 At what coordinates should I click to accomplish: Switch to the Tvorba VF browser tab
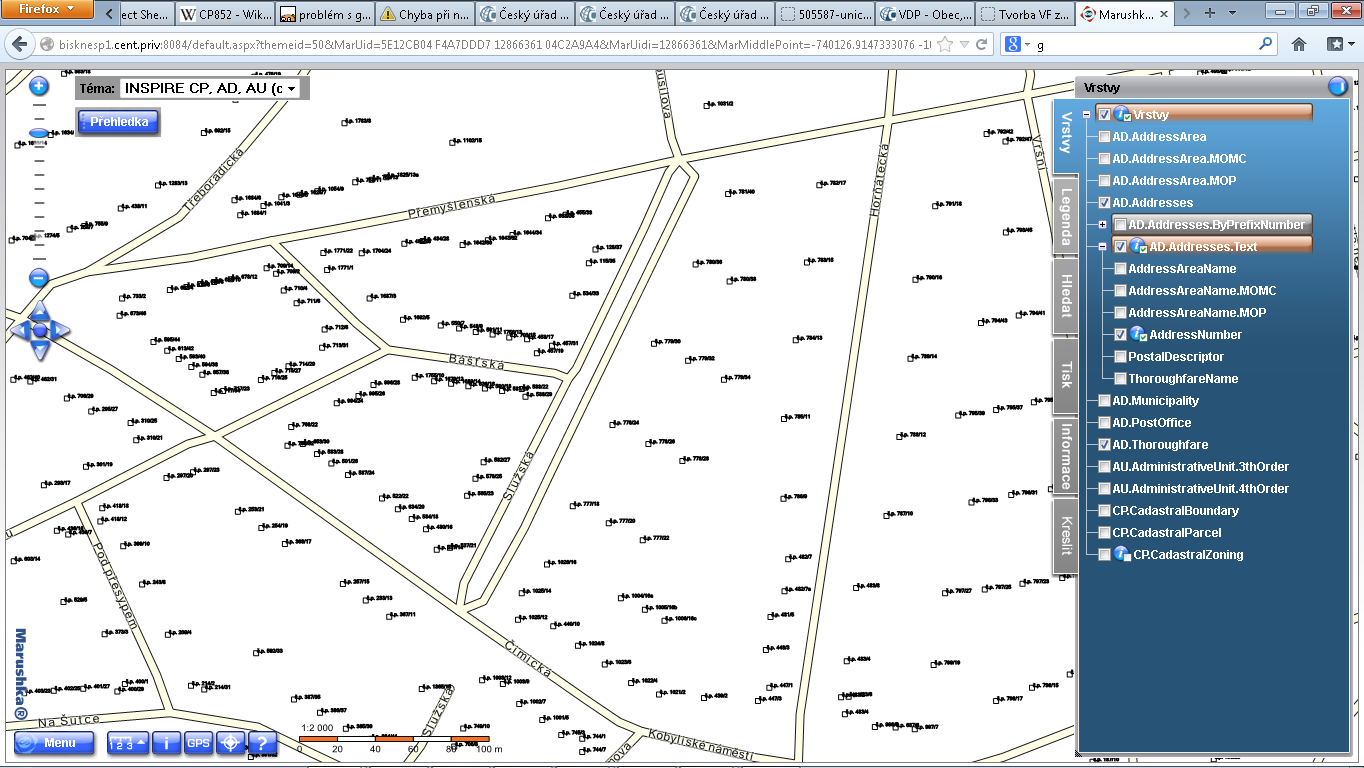(1023, 15)
